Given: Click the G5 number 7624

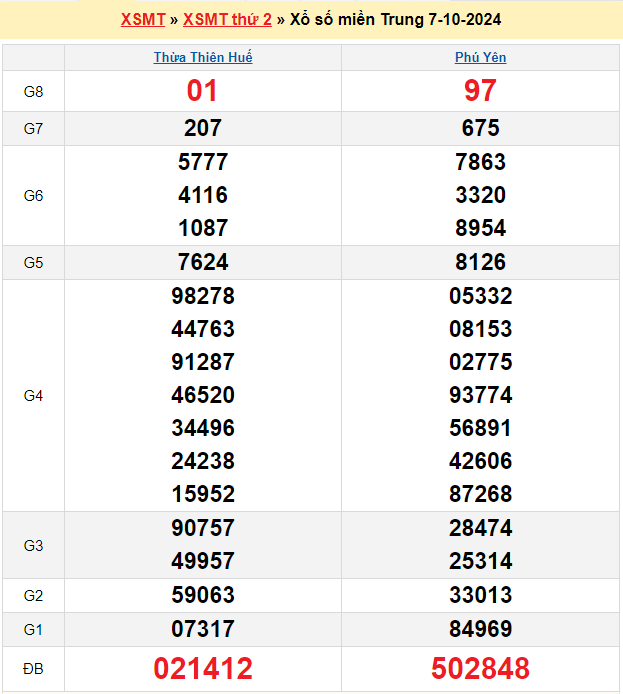Looking at the screenshot, I should 202,262.
